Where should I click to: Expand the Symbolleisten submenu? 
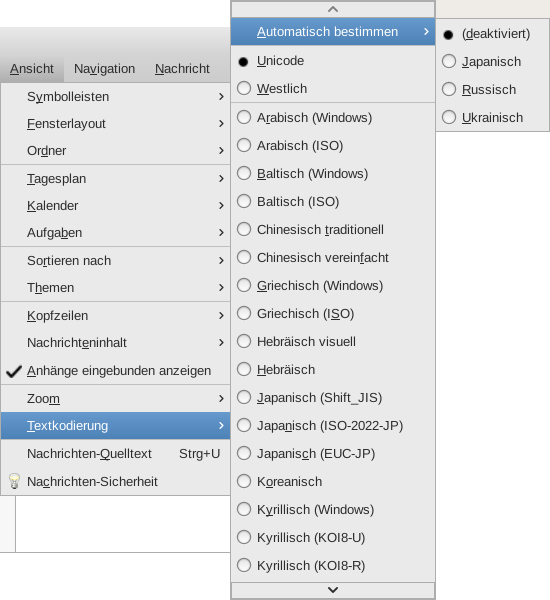point(115,97)
